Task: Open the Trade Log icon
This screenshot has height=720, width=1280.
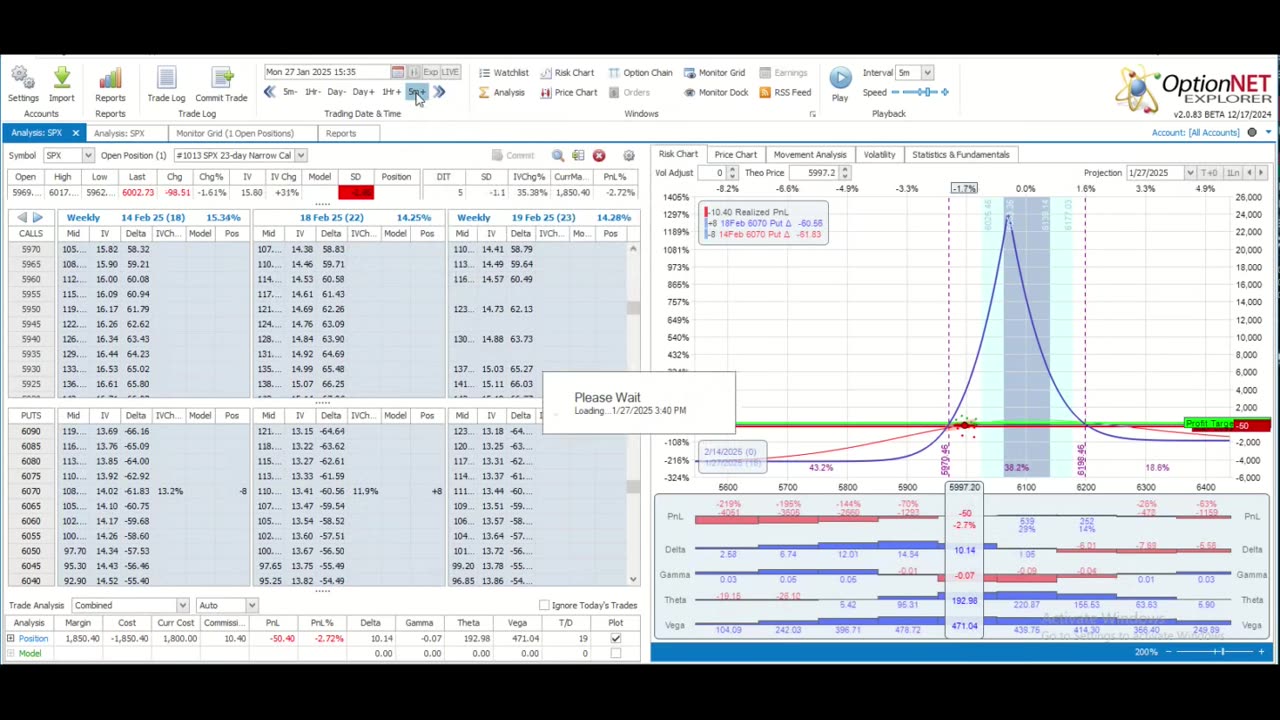Action: (166, 78)
